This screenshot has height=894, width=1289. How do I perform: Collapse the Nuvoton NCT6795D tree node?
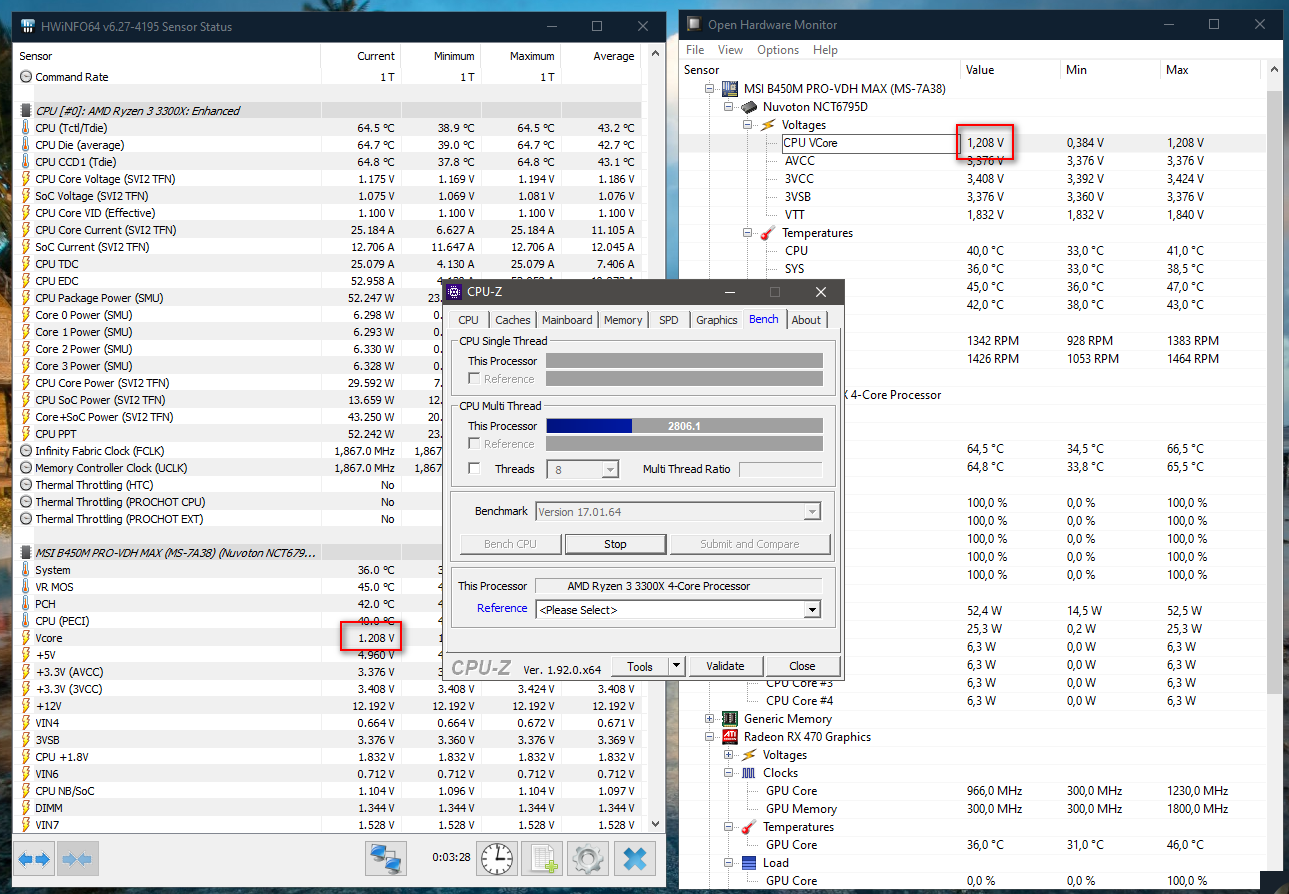click(728, 107)
